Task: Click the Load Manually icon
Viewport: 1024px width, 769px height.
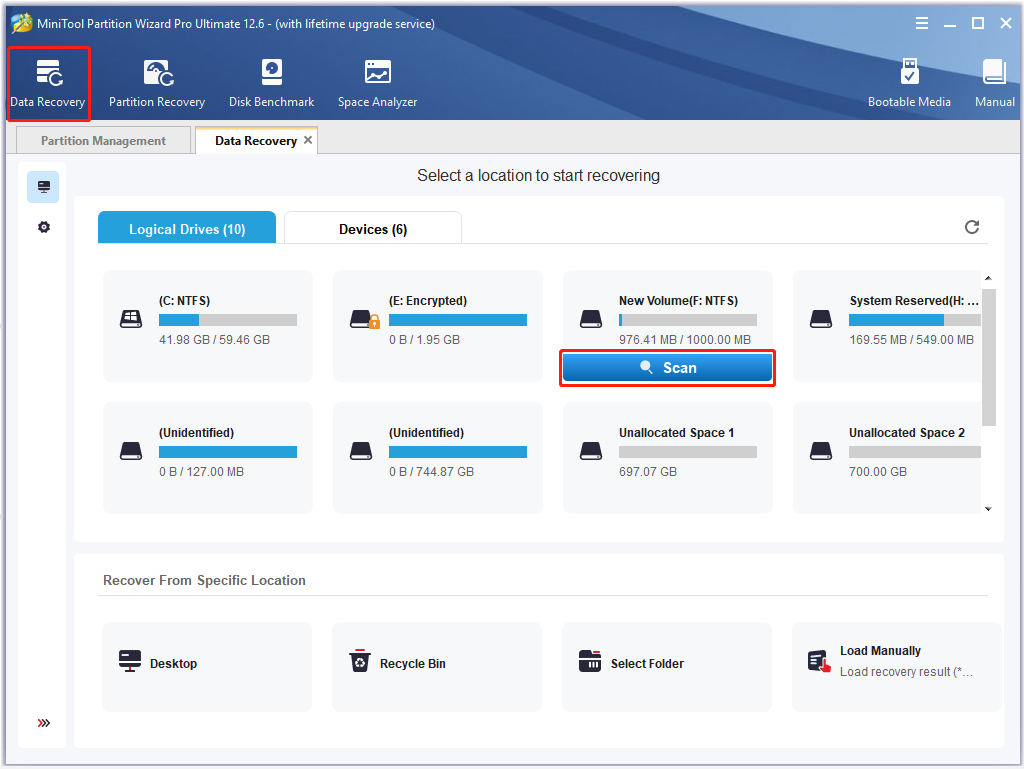Action: (819, 661)
